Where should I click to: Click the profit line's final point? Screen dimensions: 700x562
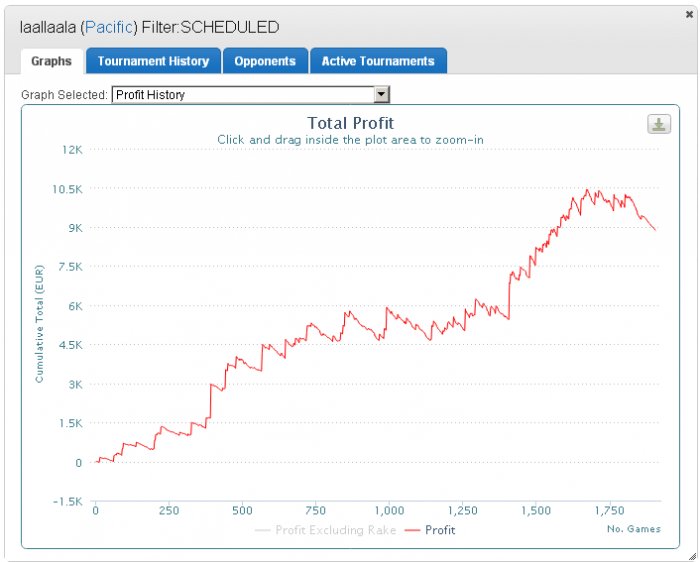[655, 230]
